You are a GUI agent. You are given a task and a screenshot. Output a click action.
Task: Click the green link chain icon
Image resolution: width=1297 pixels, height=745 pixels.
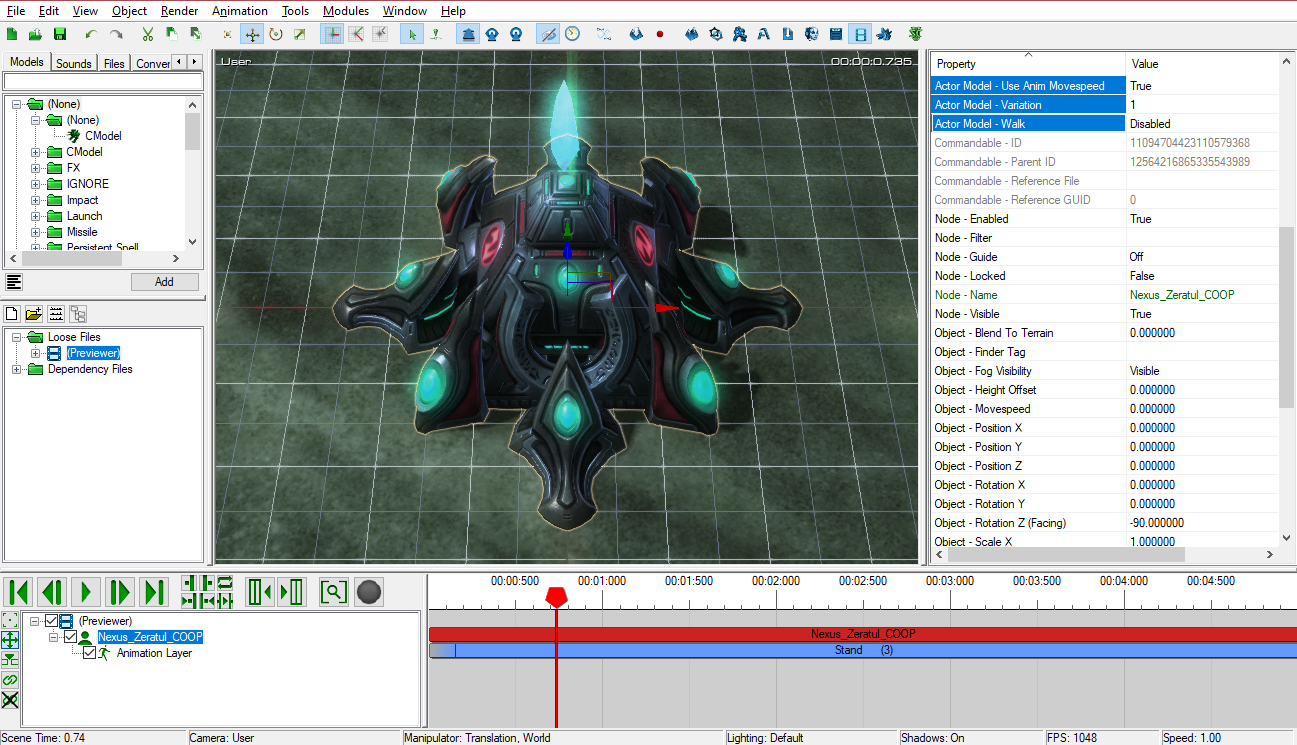10,680
